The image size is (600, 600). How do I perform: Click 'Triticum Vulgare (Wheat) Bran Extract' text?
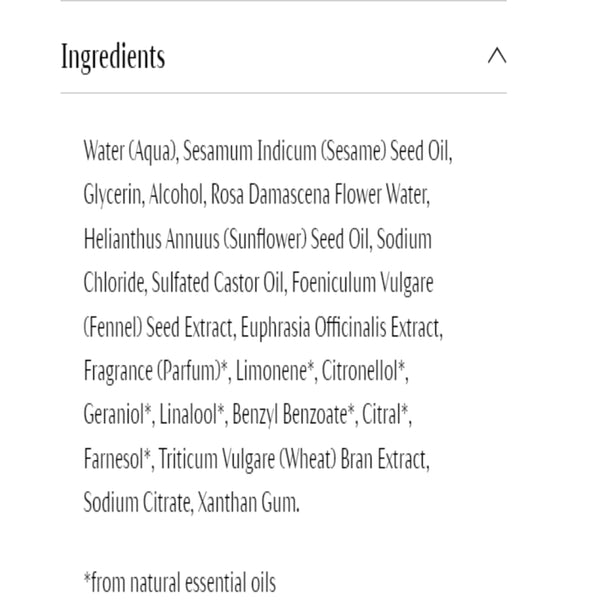click(294, 460)
